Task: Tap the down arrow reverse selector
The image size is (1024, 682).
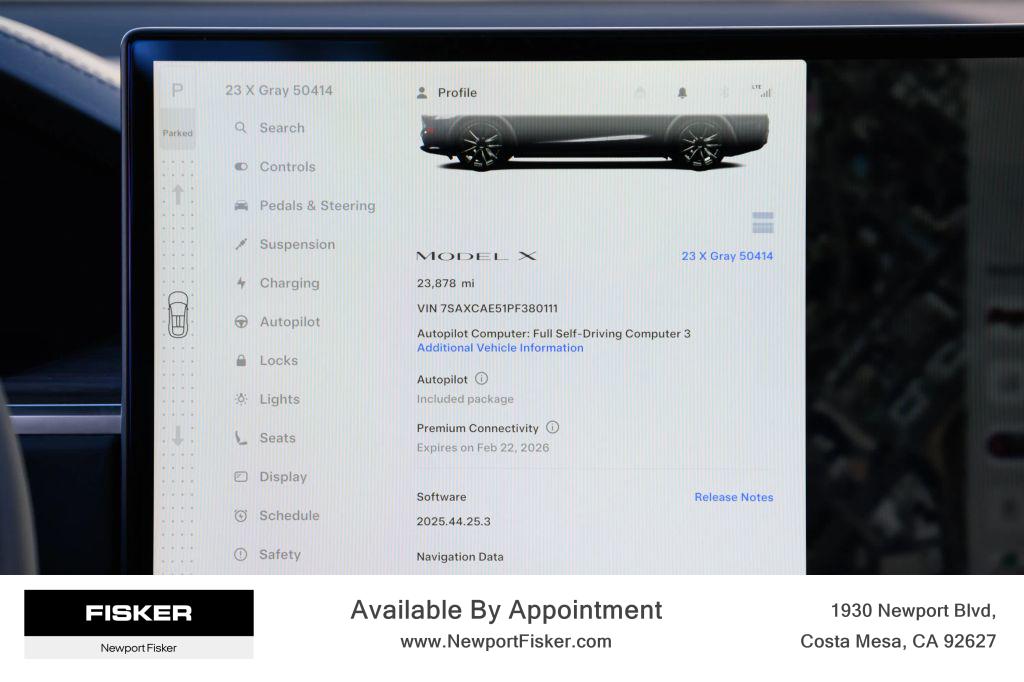Action: (178, 435)
